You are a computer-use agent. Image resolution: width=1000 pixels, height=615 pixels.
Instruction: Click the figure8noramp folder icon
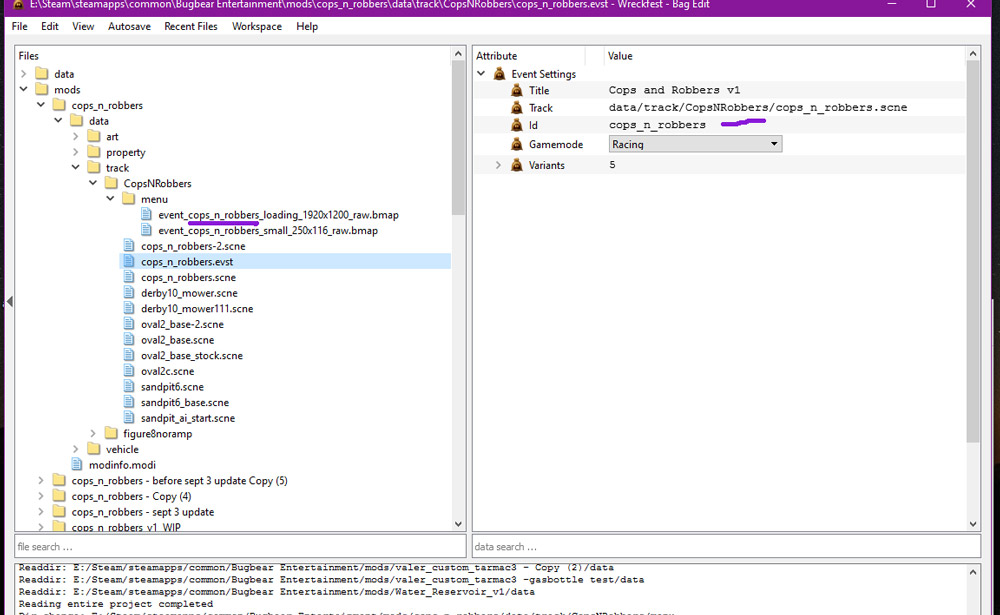click(111, 433)
